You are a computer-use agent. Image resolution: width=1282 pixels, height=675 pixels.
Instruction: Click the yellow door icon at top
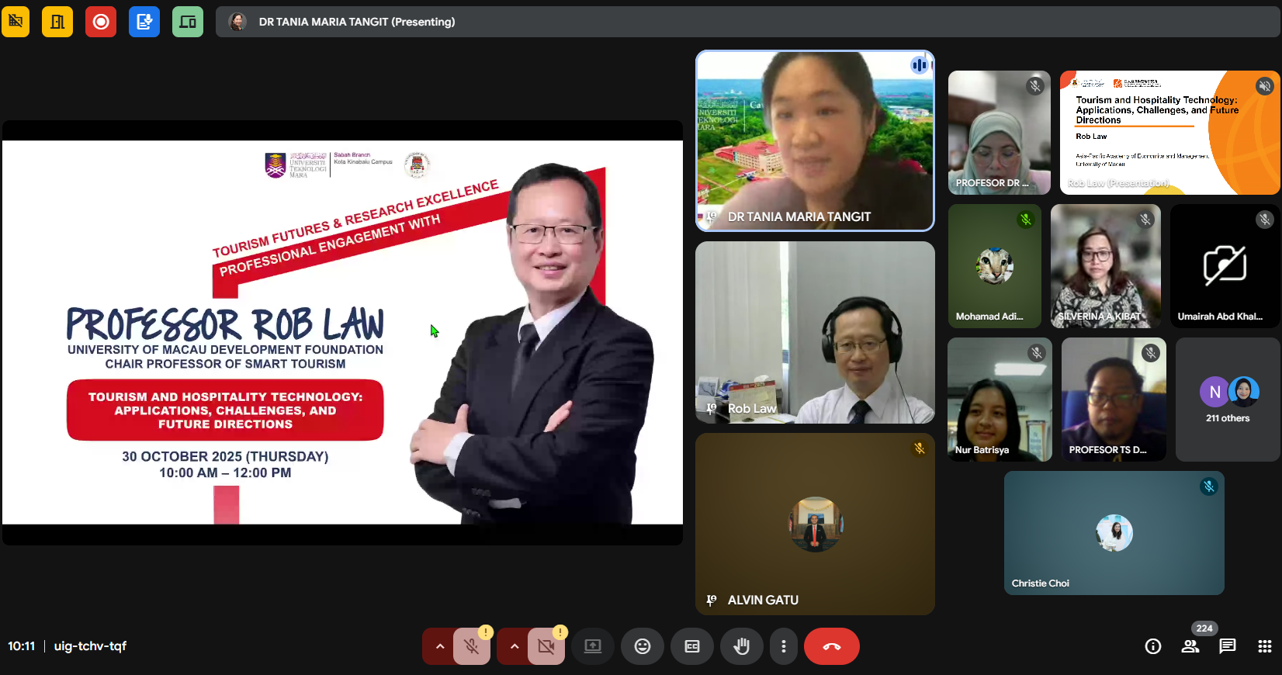click(x=57, y=21)
